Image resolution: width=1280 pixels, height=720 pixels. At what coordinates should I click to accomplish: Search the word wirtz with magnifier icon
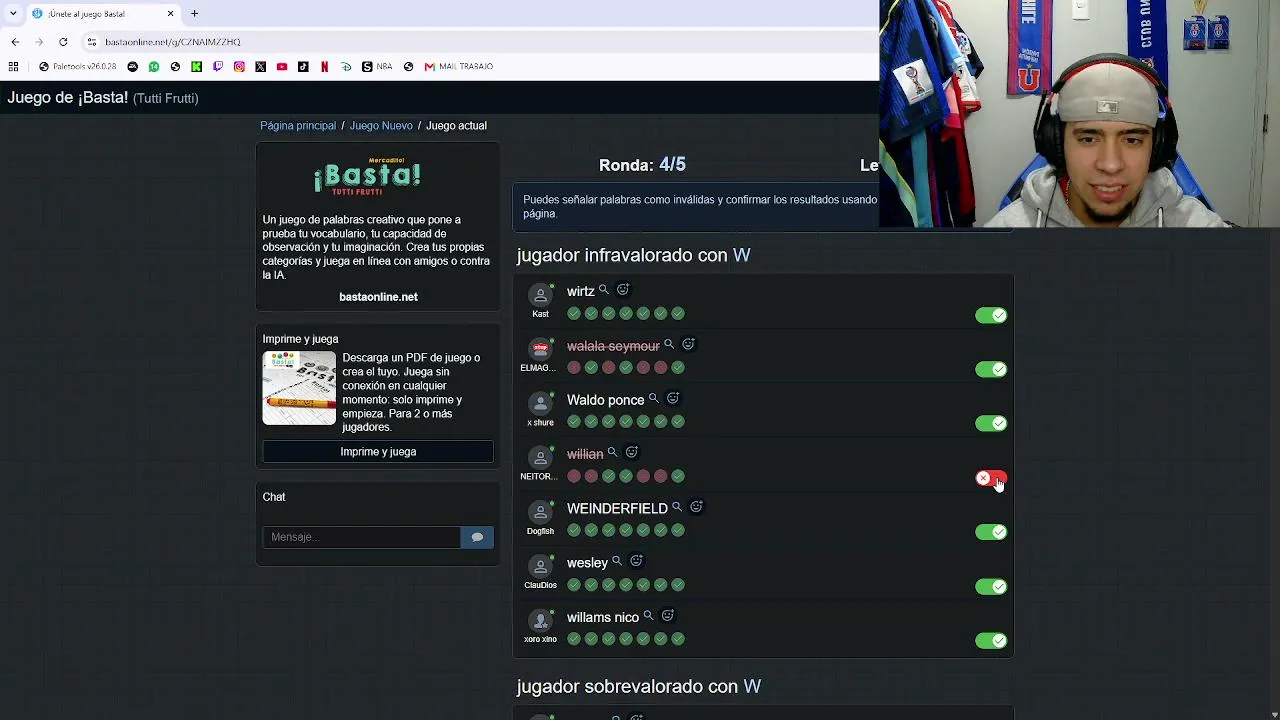coord(603,290)
